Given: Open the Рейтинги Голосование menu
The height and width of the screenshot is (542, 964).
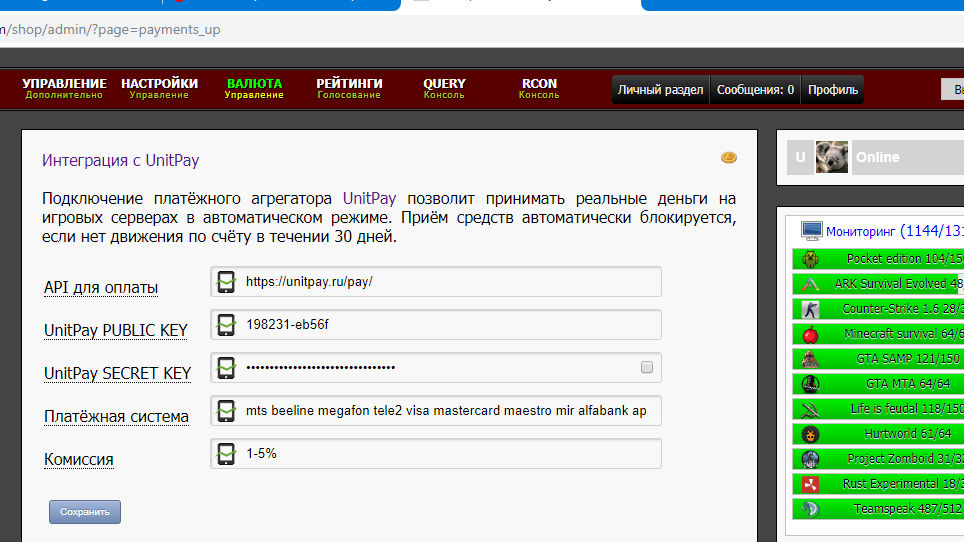Looking at the screenshot, I should tap(349, 88).
